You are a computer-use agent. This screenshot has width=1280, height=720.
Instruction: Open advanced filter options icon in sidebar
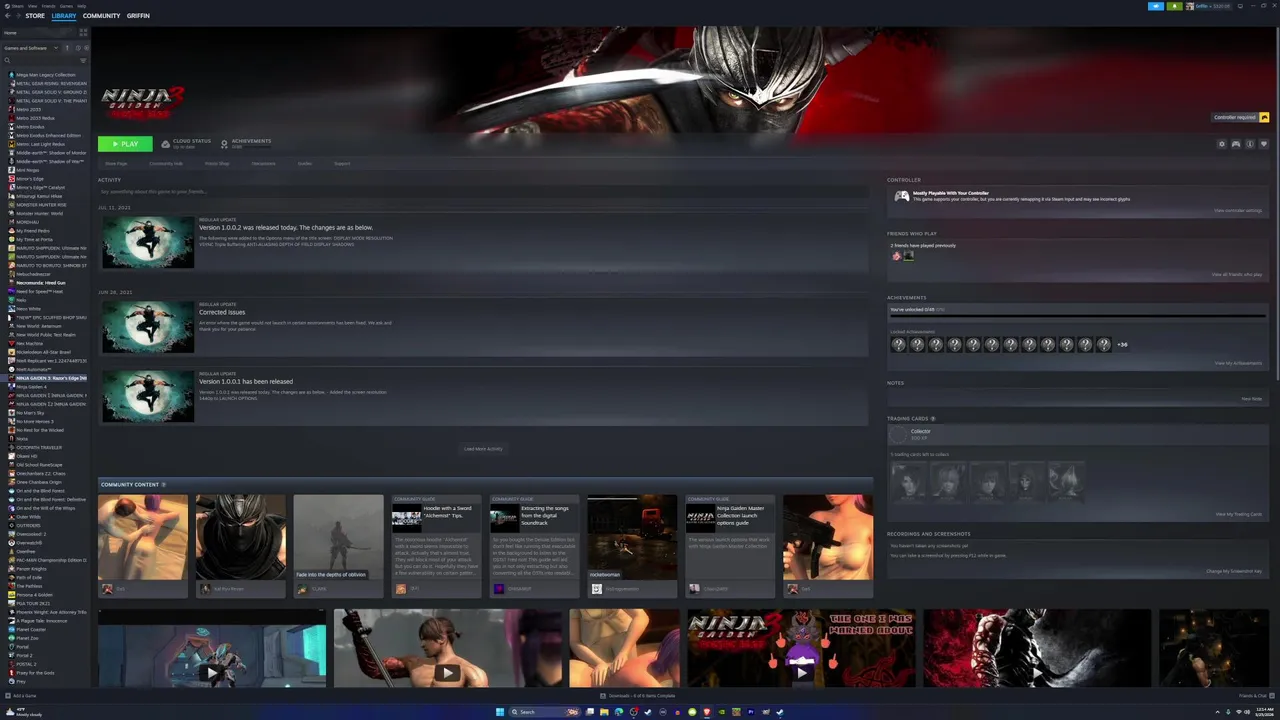83,60
